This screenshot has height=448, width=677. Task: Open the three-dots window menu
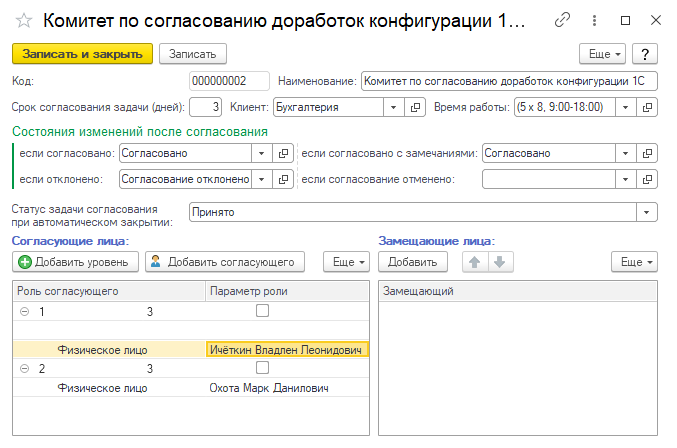[595, 20]
